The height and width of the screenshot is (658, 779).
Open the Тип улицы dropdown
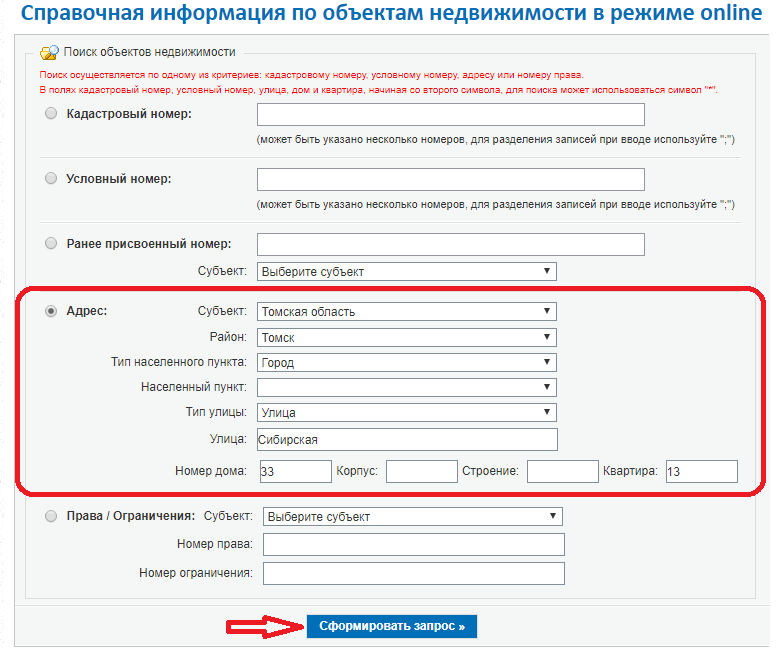tap(406, 412)
